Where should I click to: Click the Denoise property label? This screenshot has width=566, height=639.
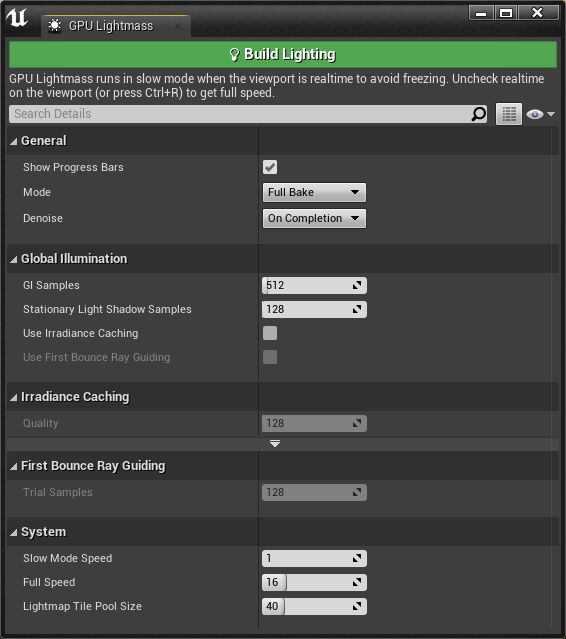43,218
